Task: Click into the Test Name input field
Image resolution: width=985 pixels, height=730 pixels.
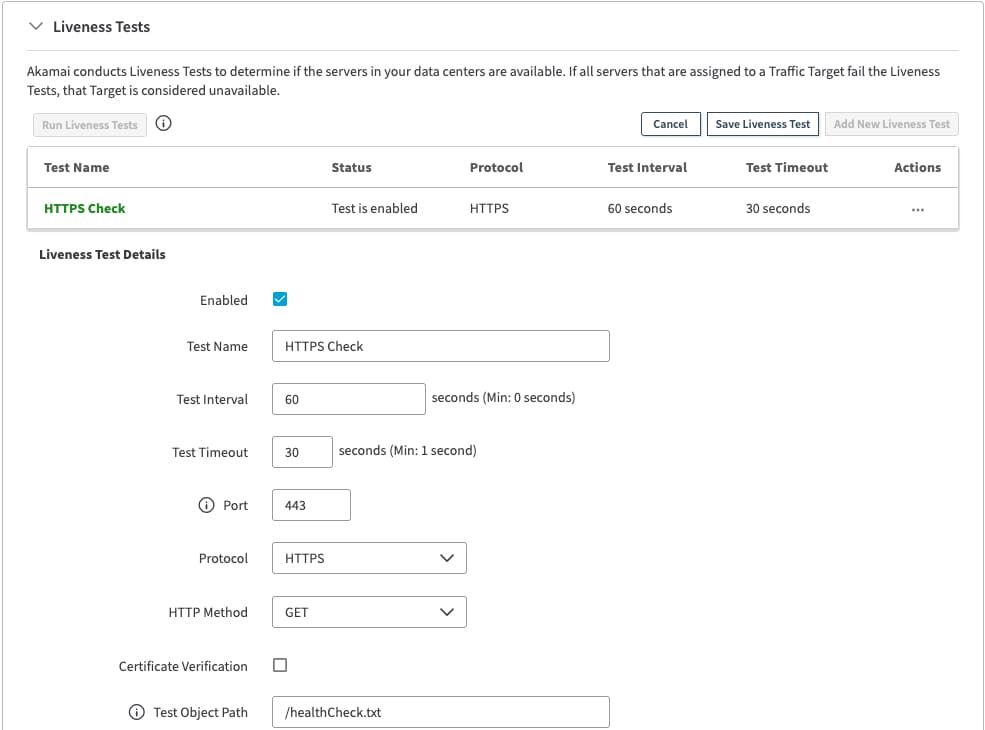Action: point(440,346)
